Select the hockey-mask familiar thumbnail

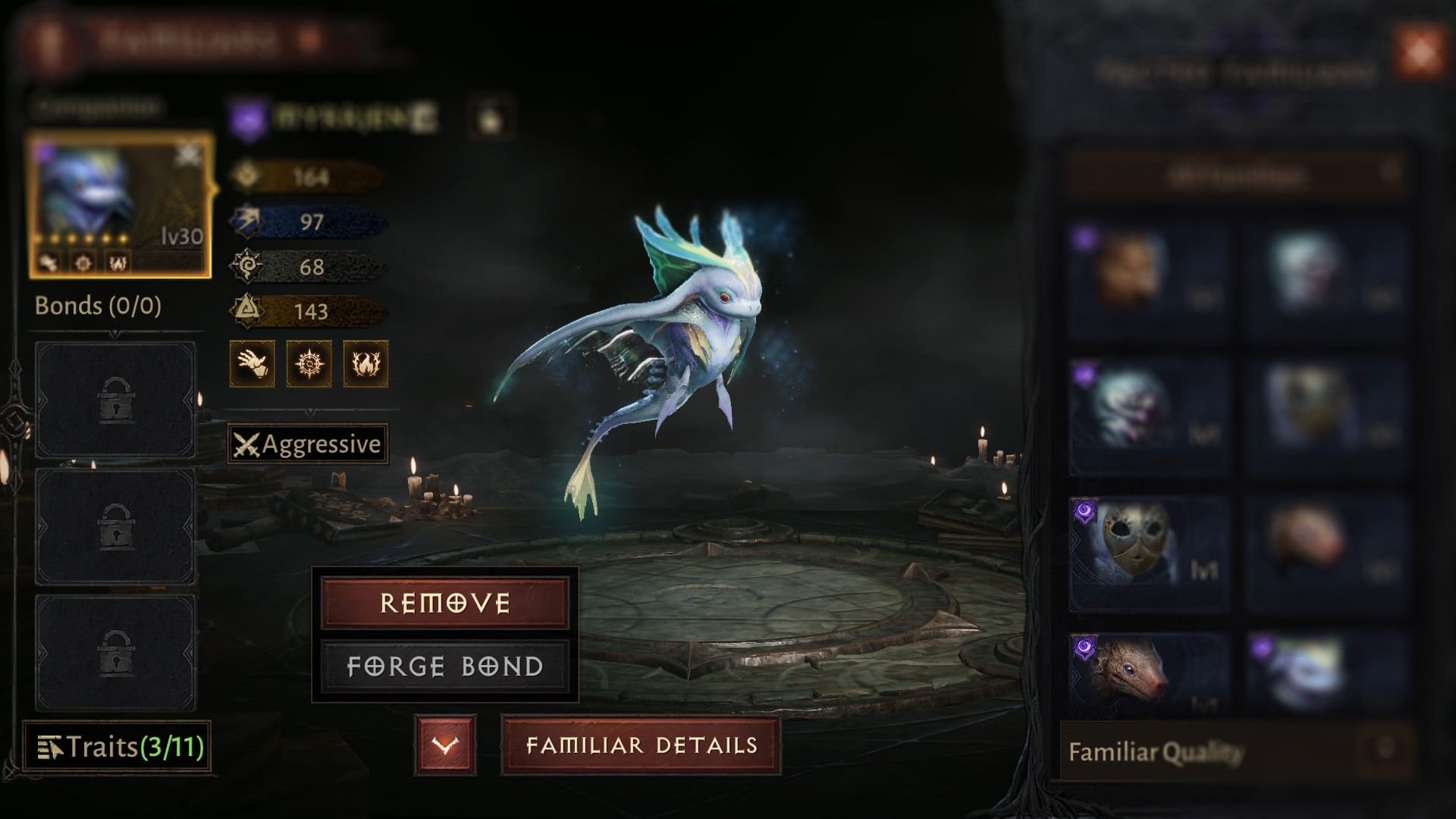(1148, 554)
